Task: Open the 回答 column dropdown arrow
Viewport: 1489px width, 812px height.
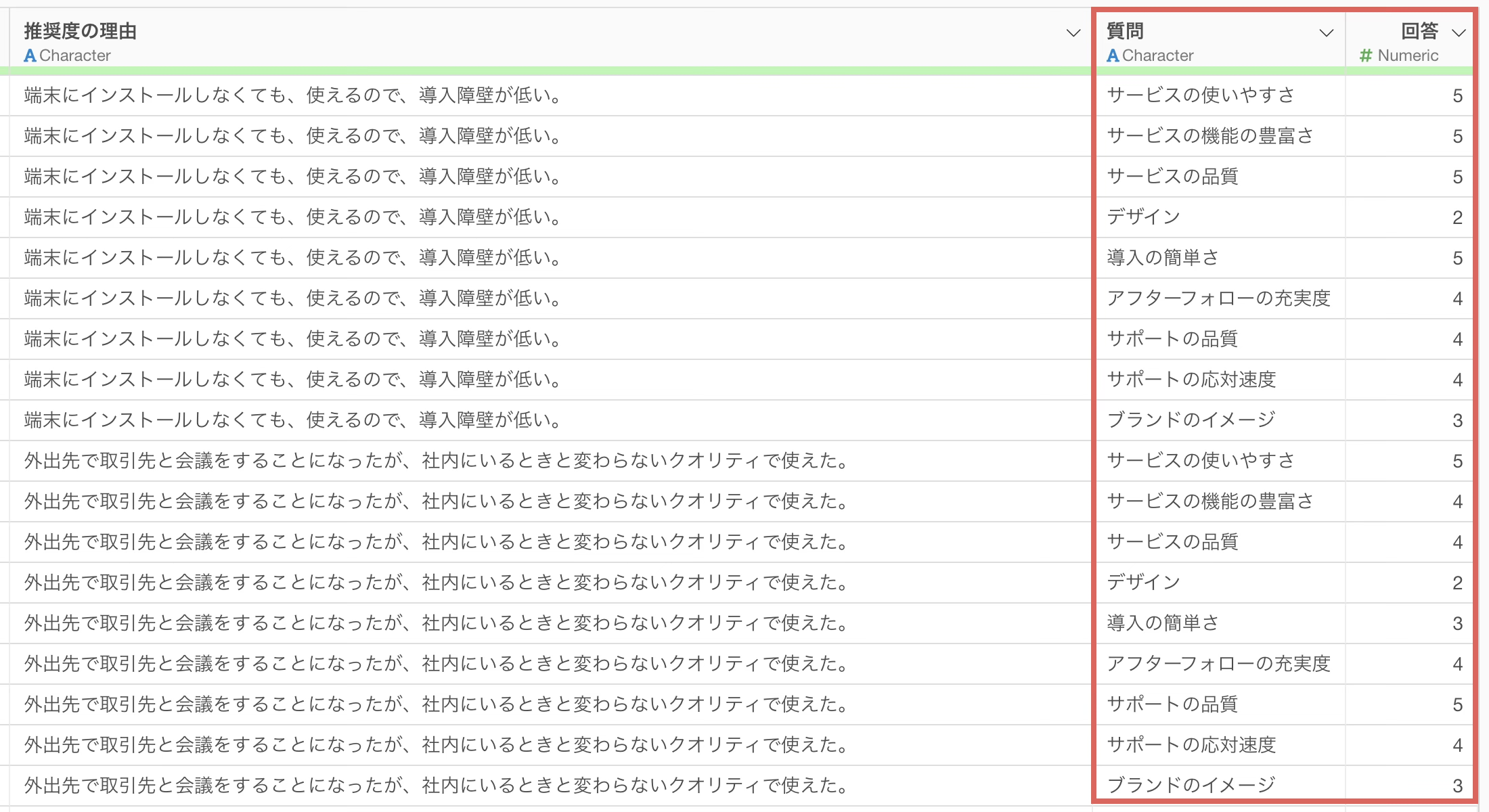Action: point(1459,33)
